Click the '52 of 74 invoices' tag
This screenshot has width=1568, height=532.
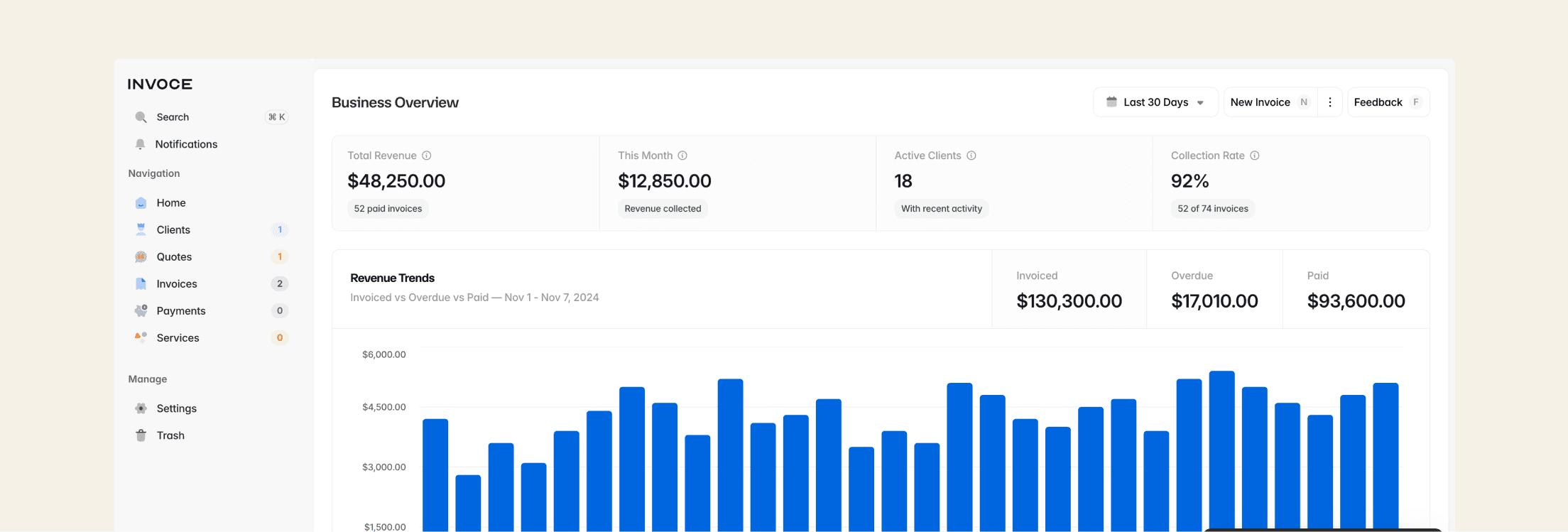pyautogui.click(x=1213, y=209)
